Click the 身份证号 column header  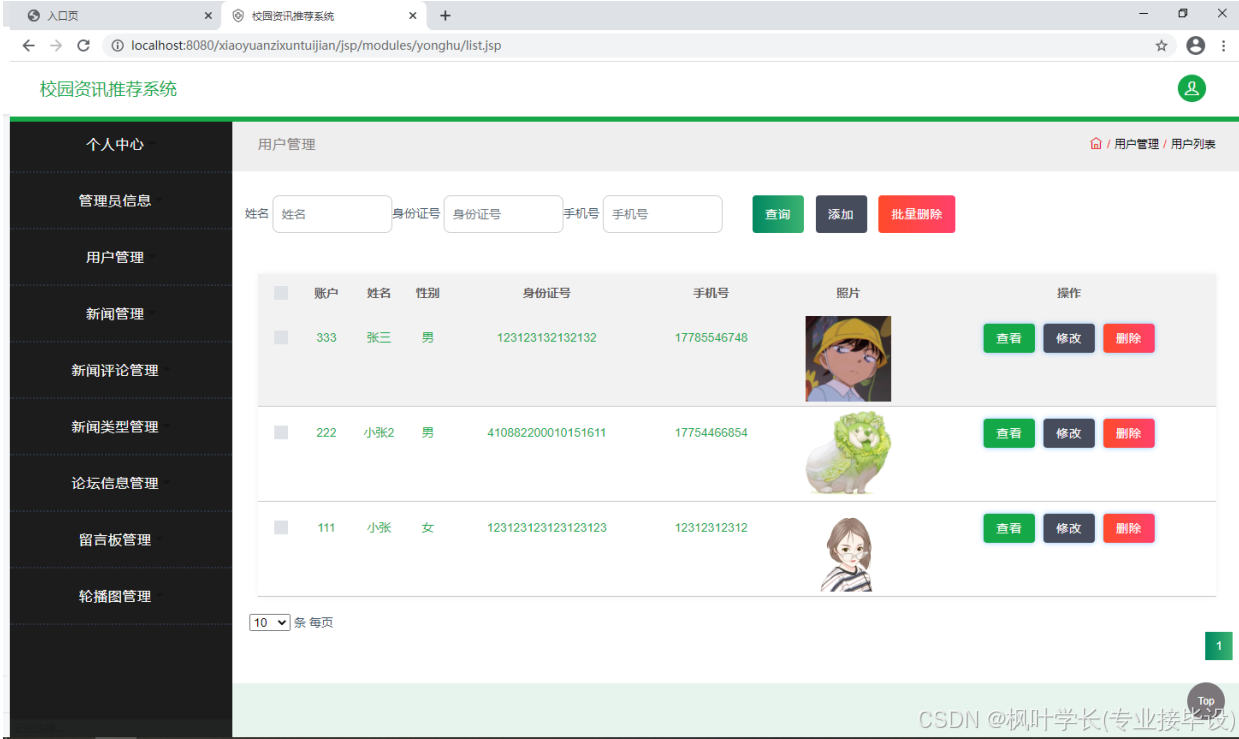coord(546,293)
